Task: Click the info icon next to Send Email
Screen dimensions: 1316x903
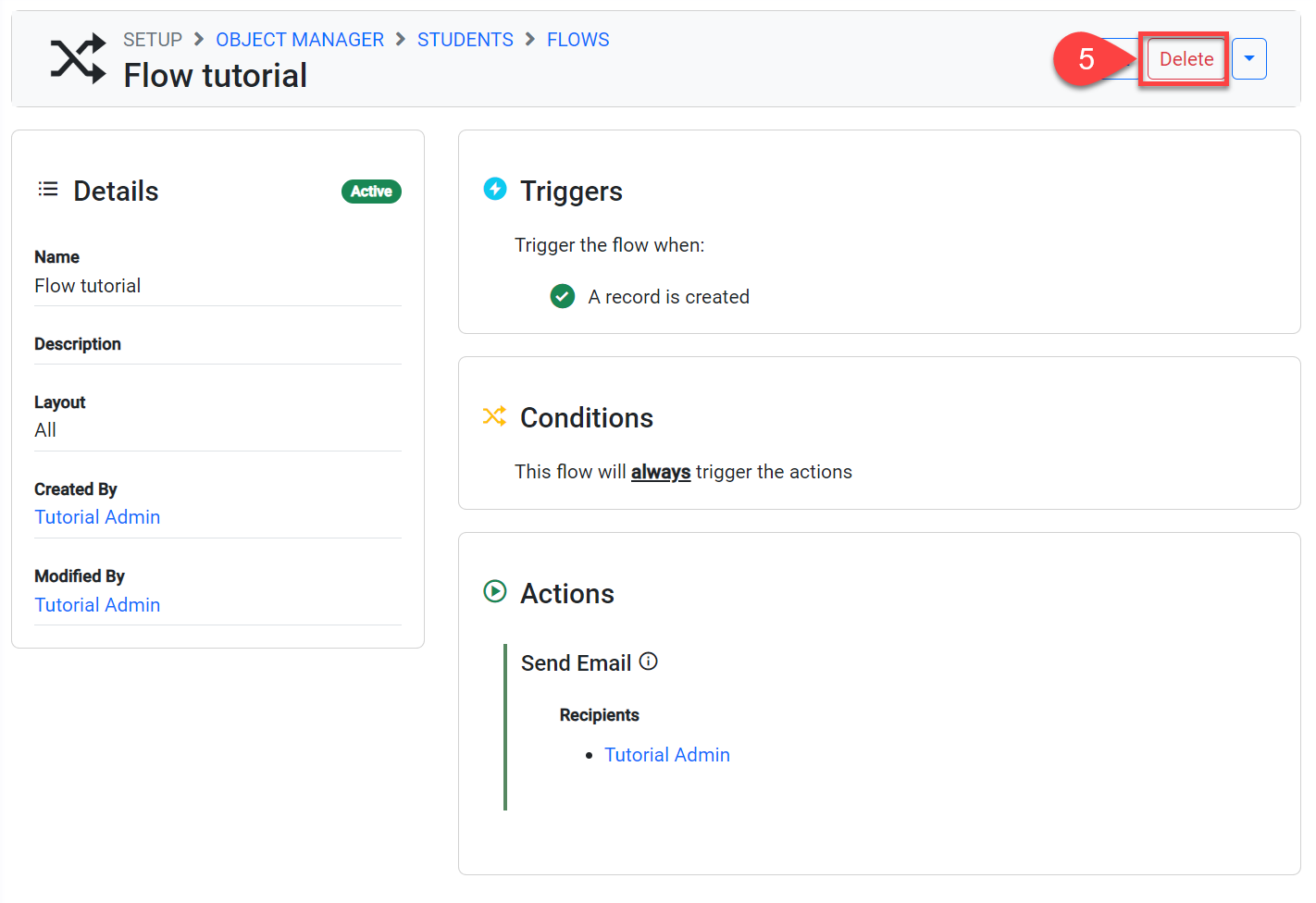Action: click(649, 662)
